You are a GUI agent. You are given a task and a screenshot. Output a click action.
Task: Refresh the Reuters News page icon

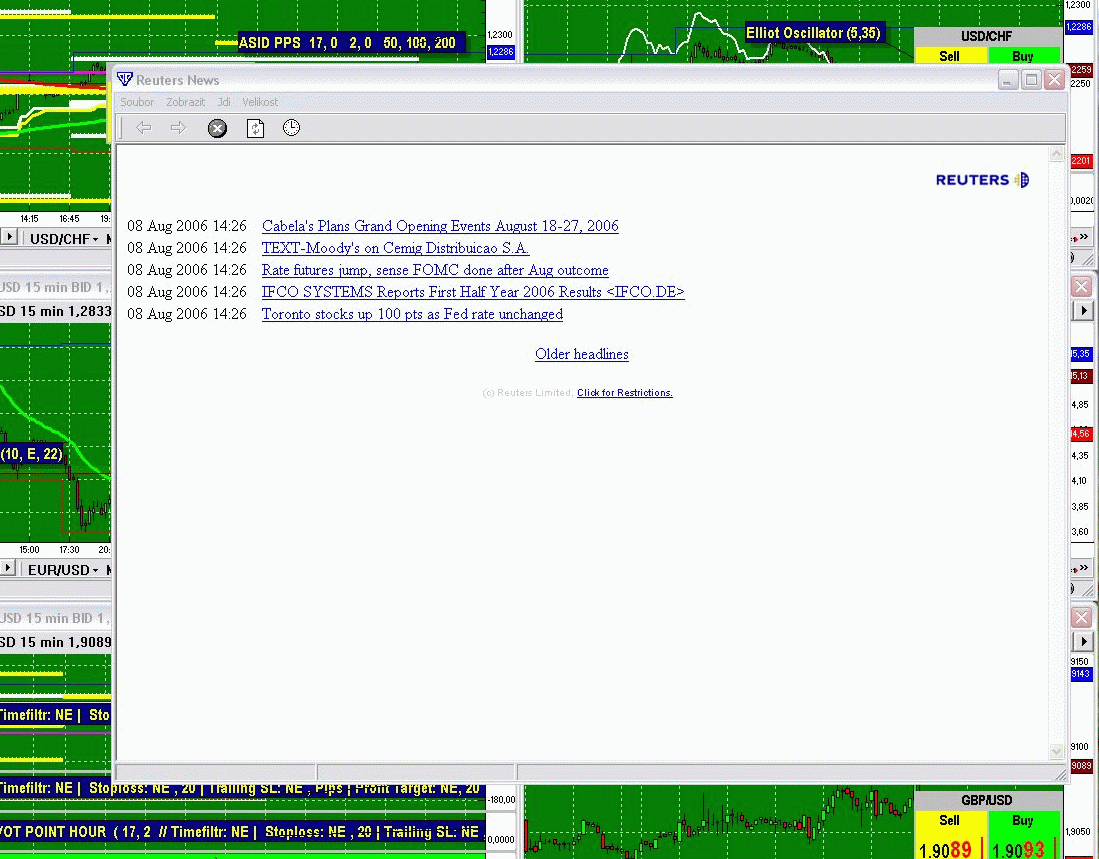(255, 128)
